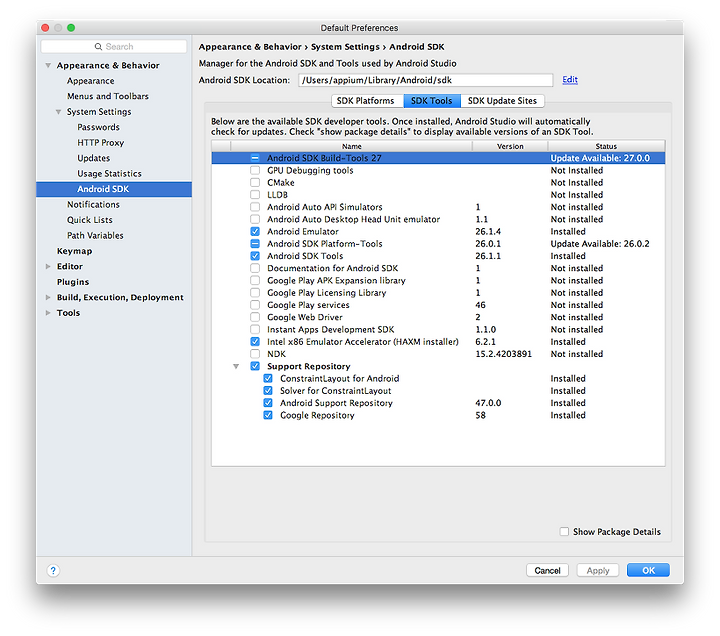Check the GPU Debugging tools box
720x636 pixels.
pyautogui.click(x=255, y=170)
